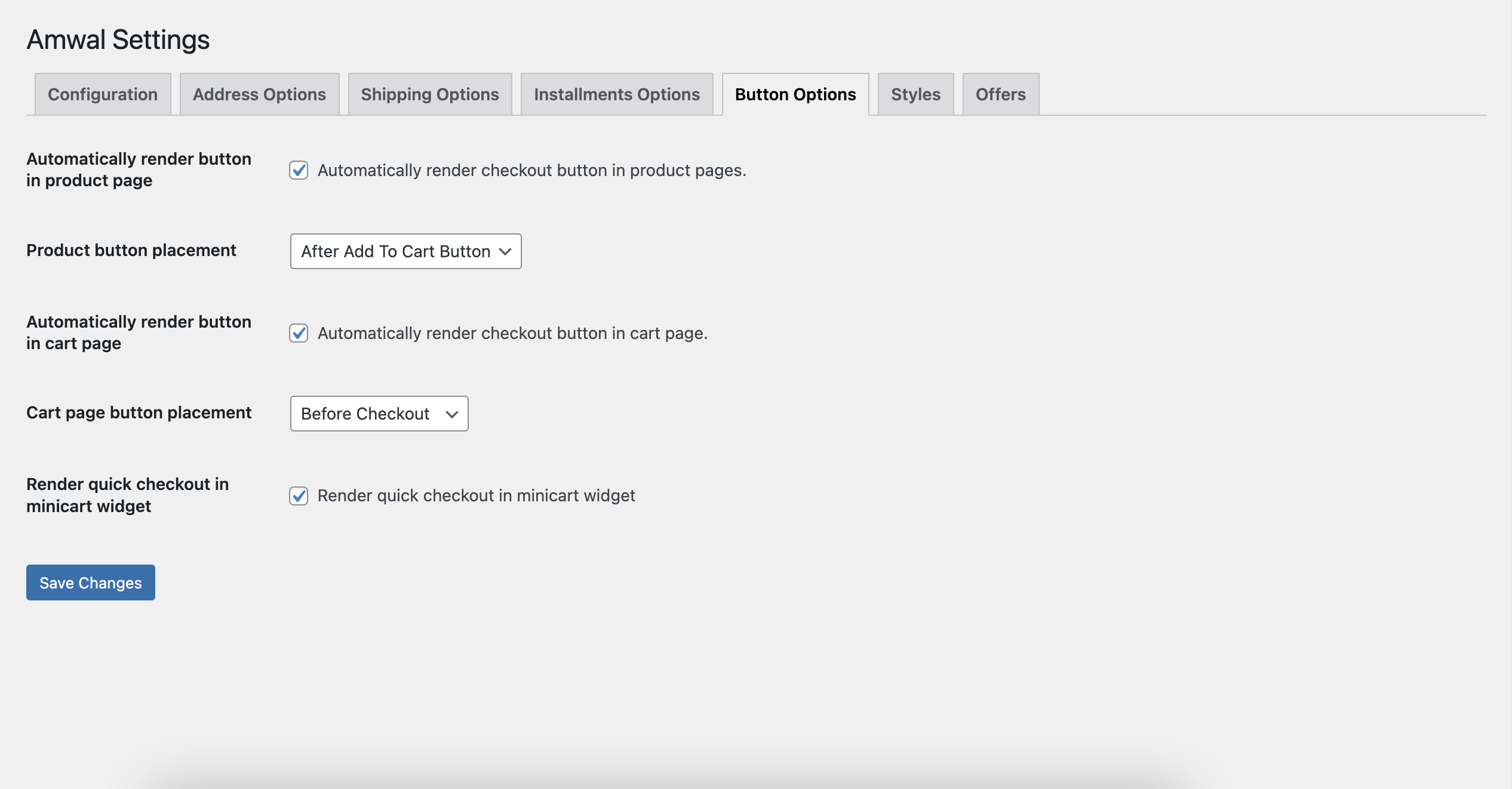
Task: Open the Shipping Options tab
Action: pos(429,94)
